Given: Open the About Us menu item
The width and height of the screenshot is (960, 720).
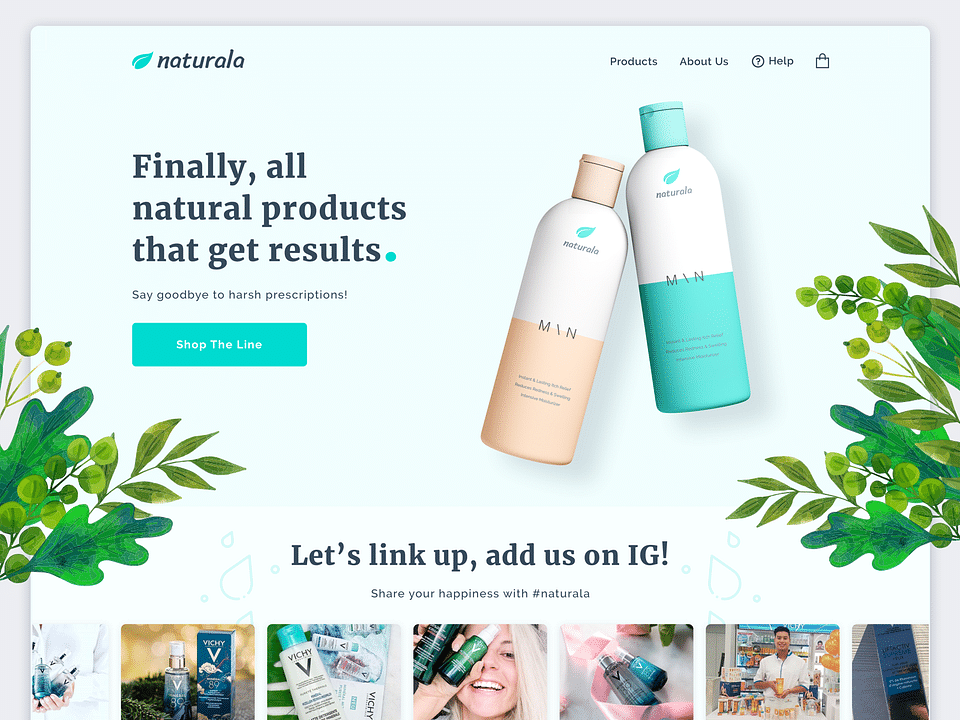Looking at the screenshot, I should point(704,61).
